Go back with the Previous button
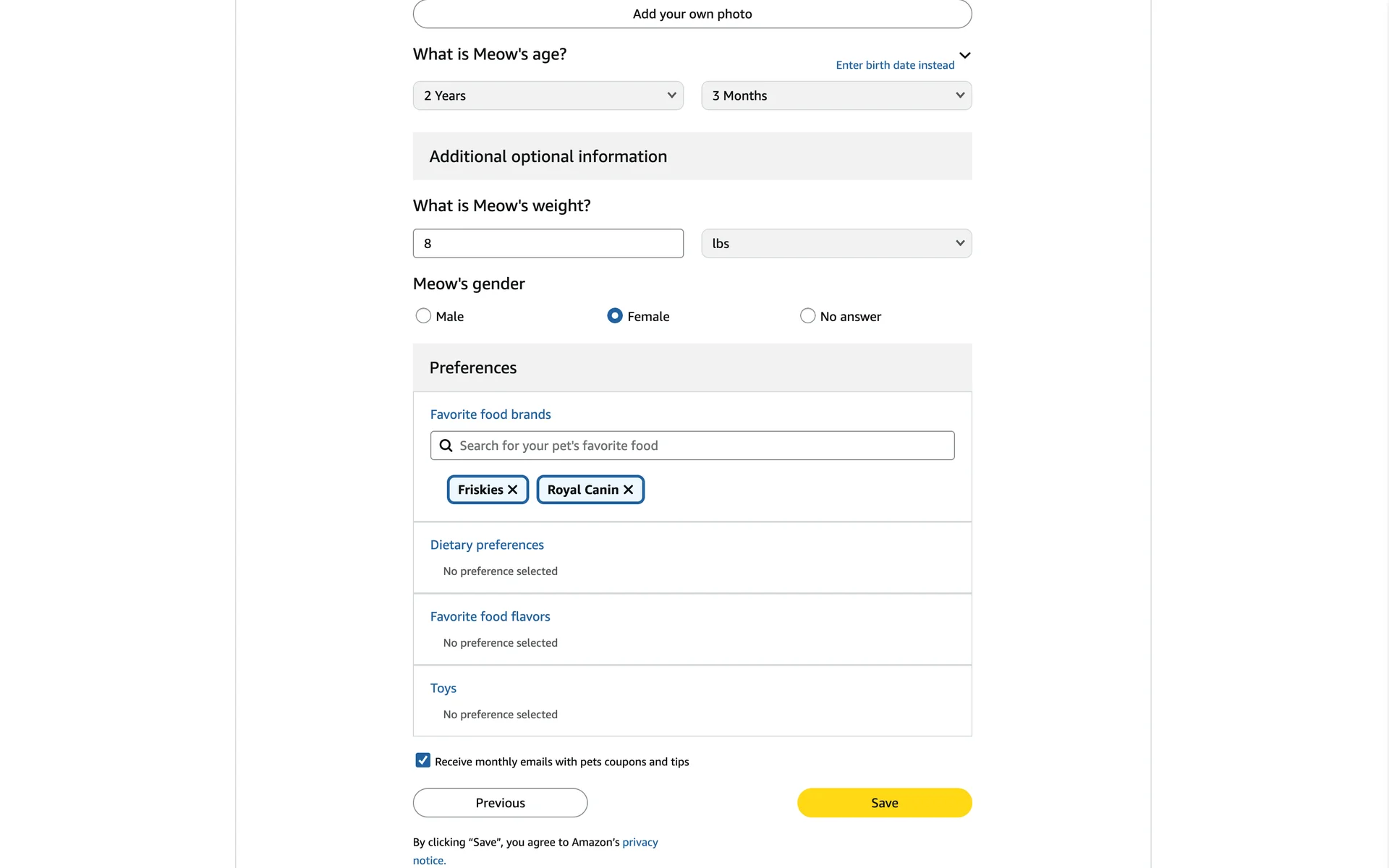Screen dimensions: 1389x868 click(x=500, y=803)
